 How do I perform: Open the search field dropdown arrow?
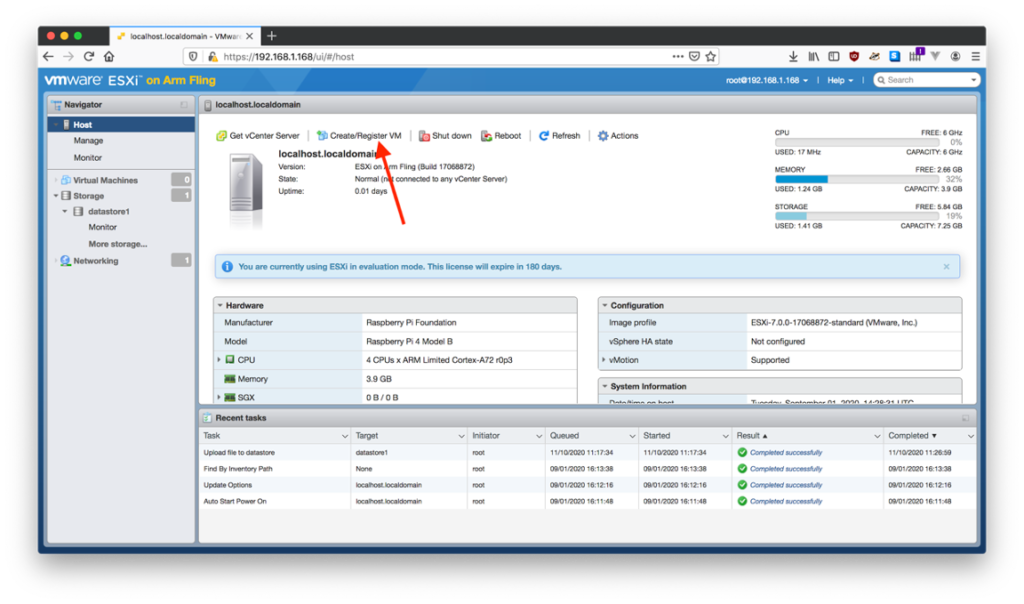[974, 80]
